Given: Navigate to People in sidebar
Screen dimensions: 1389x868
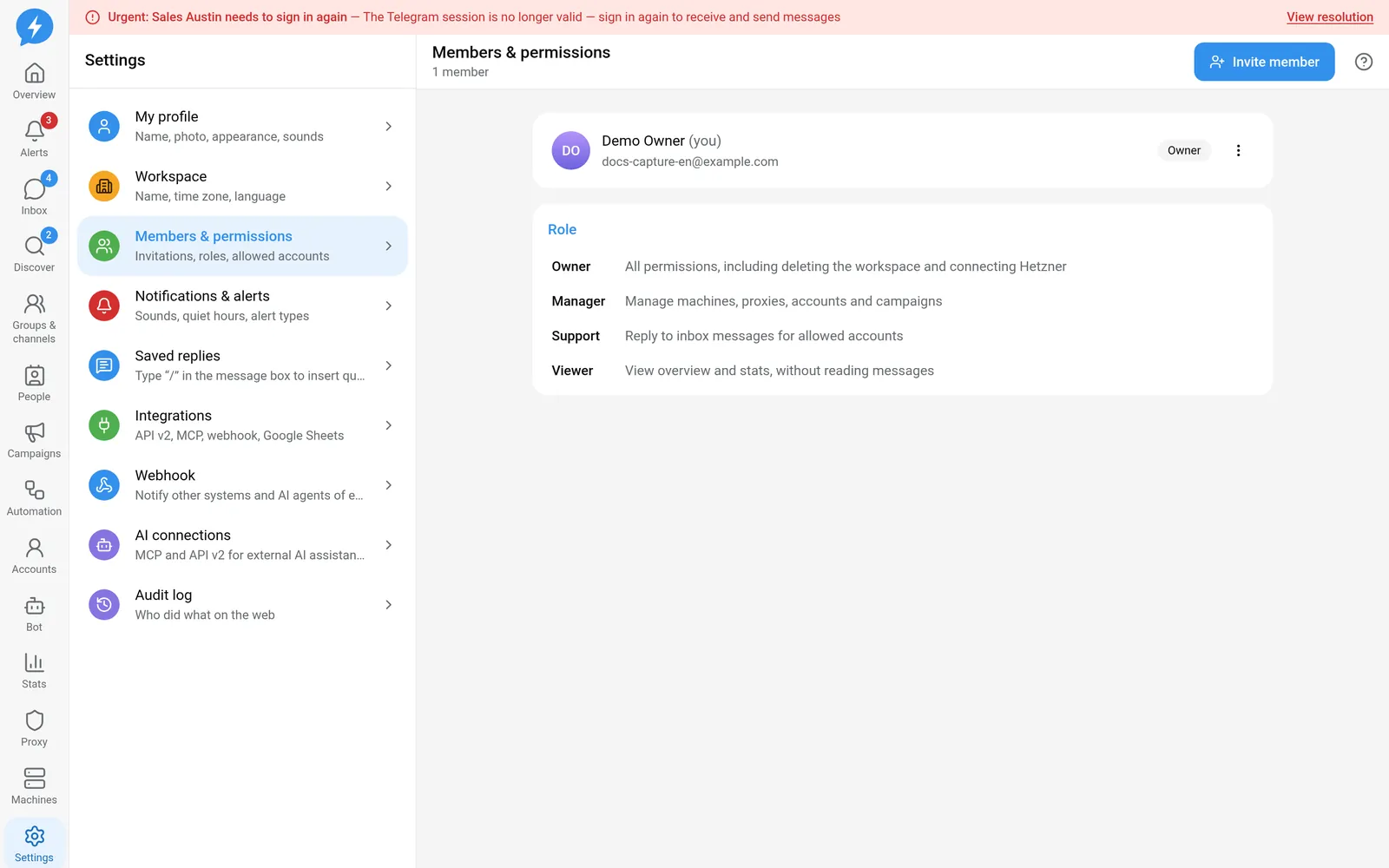Looking at the screenshot, I should 34,384.
